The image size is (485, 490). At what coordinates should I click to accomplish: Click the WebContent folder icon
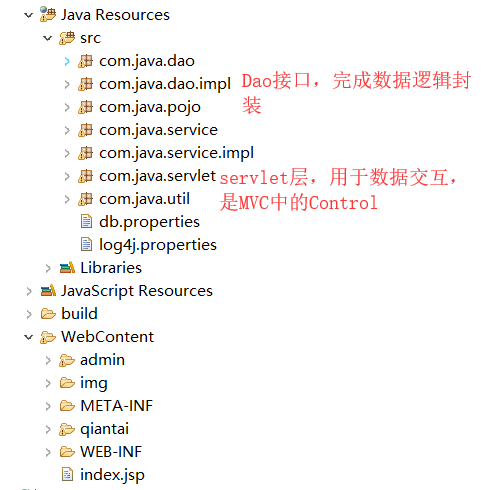tap(48, 337)
